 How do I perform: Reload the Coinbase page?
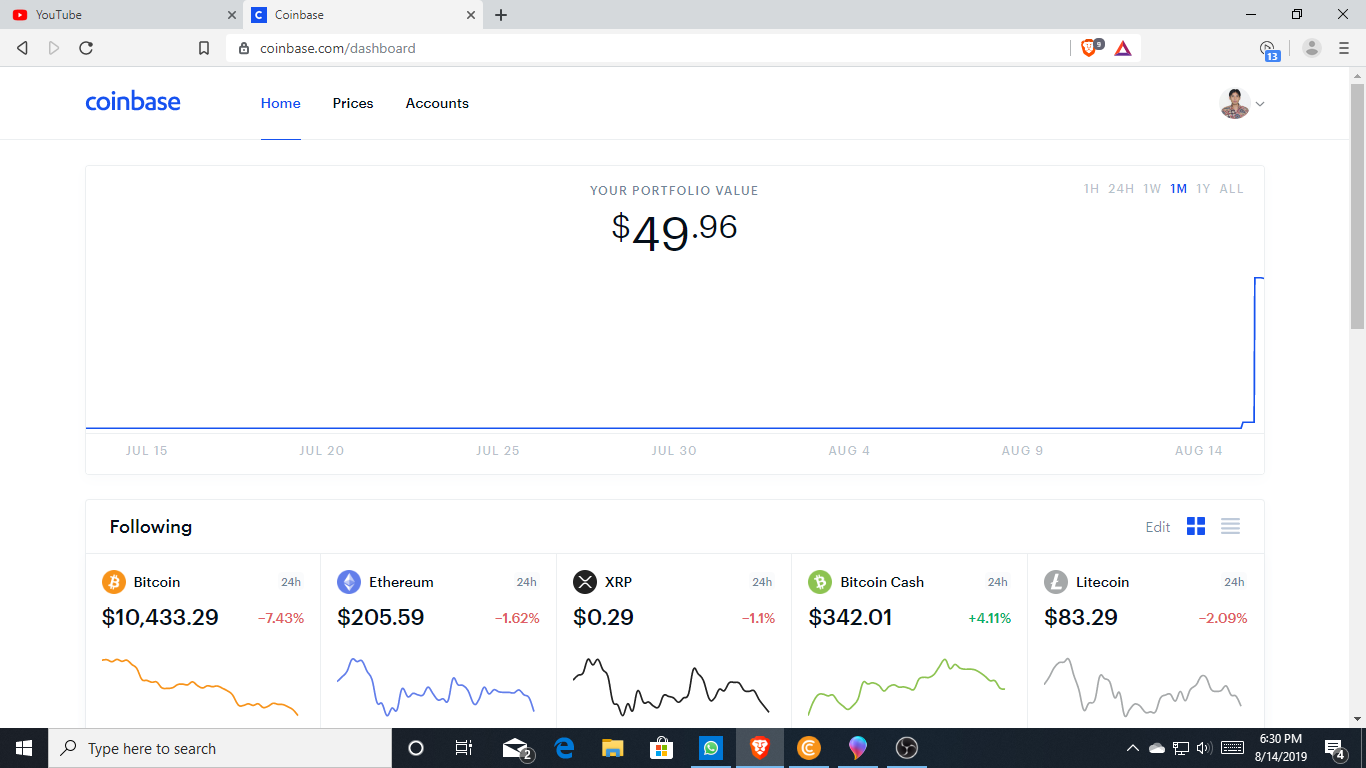86,48
